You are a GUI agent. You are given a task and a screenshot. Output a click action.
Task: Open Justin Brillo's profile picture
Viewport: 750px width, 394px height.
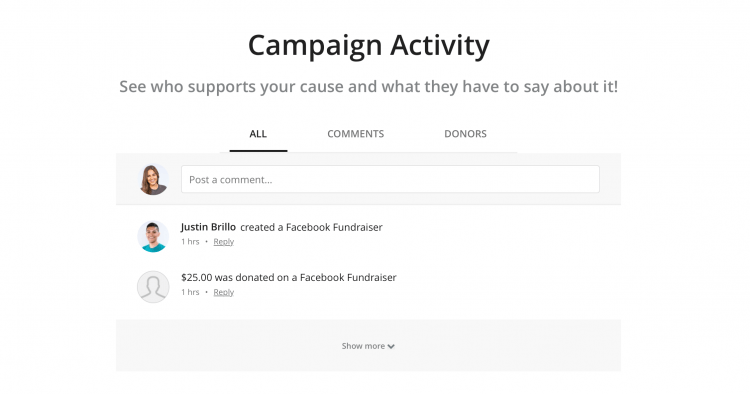tap(153, 236)
